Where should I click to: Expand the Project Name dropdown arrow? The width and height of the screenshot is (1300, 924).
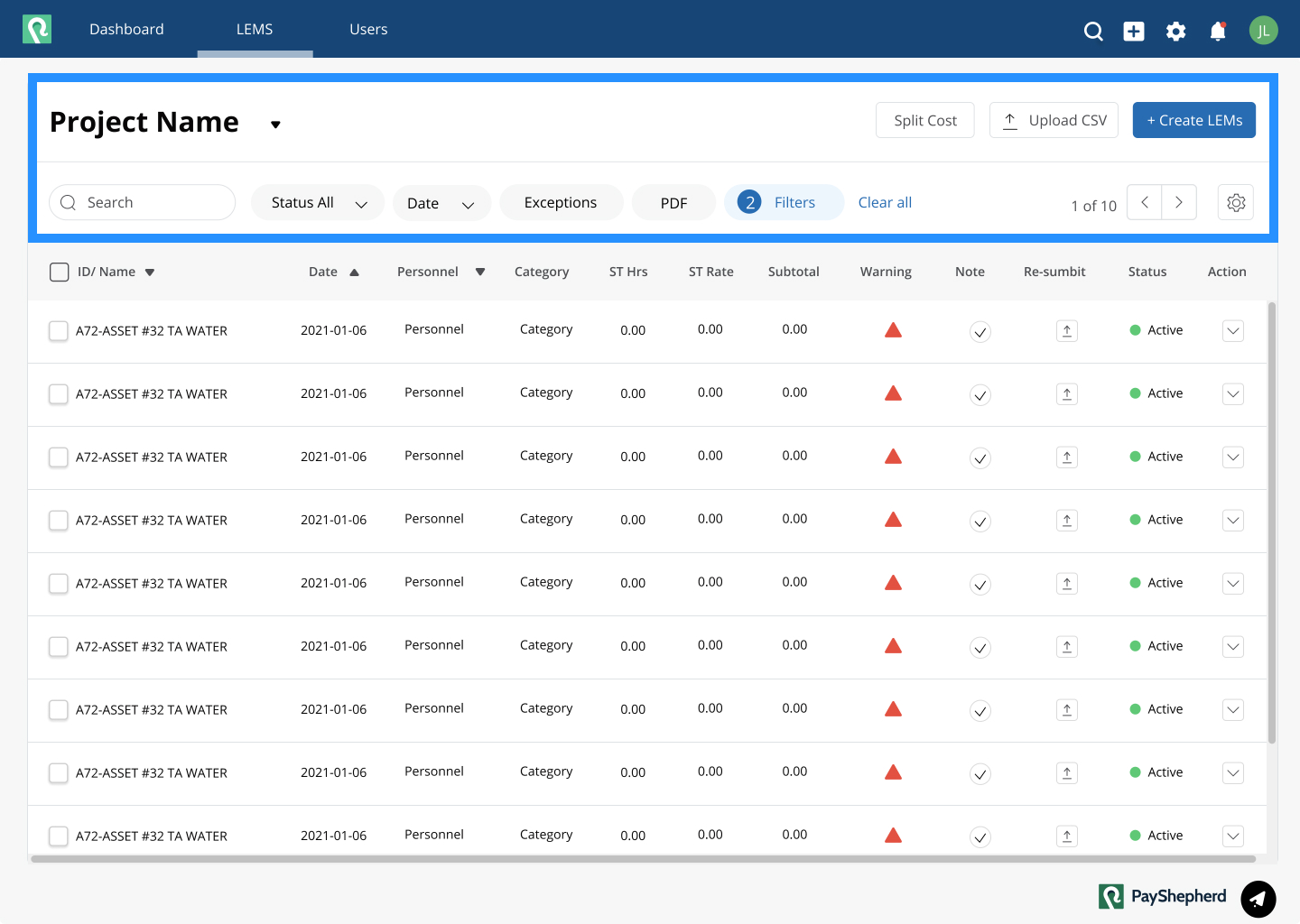(x=275, y=125)
